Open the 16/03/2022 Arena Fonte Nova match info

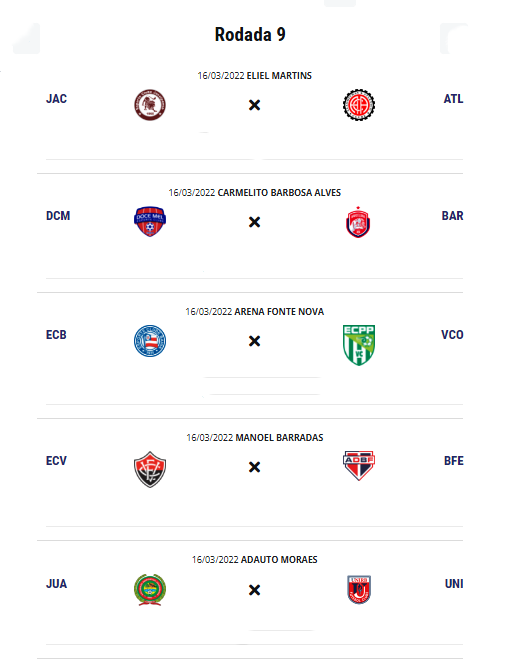(254, 311)
